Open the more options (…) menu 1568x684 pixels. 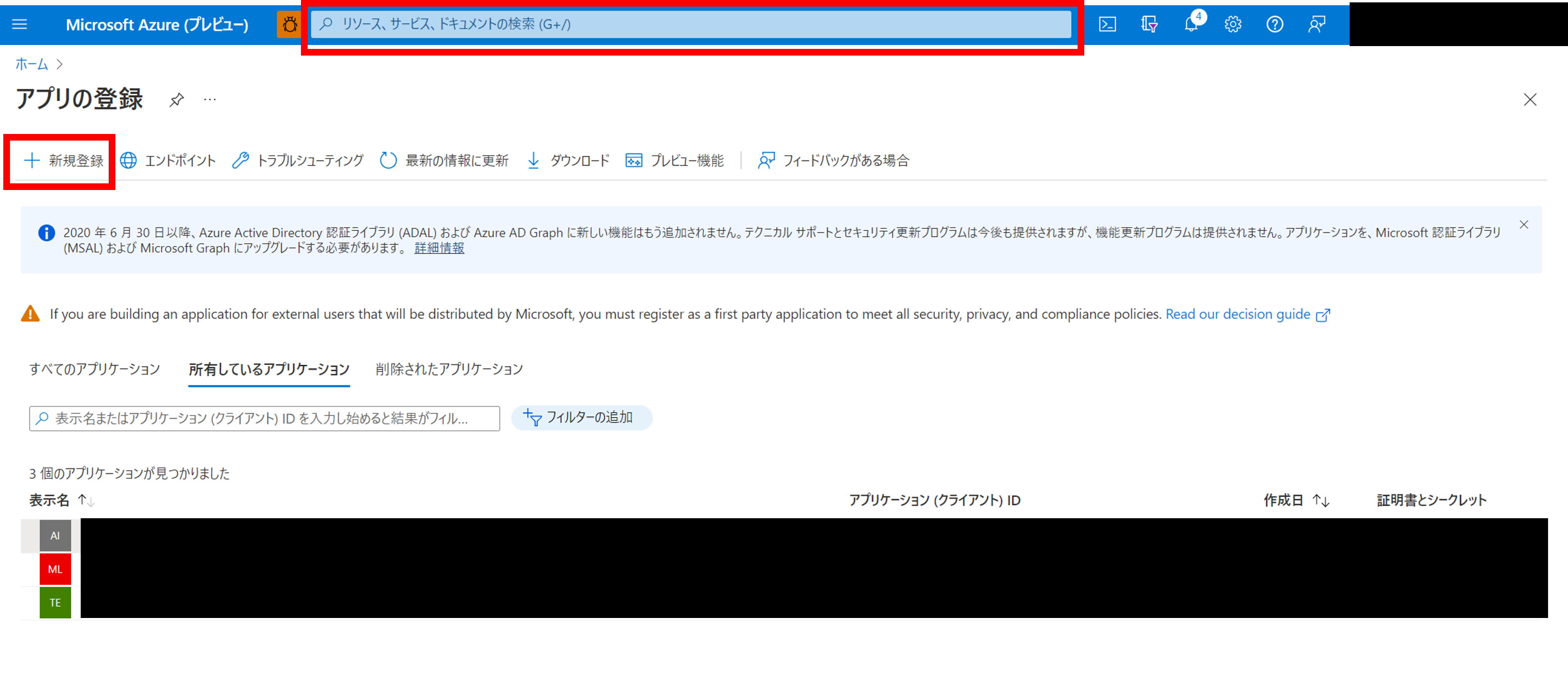click(x=209, y=99)
